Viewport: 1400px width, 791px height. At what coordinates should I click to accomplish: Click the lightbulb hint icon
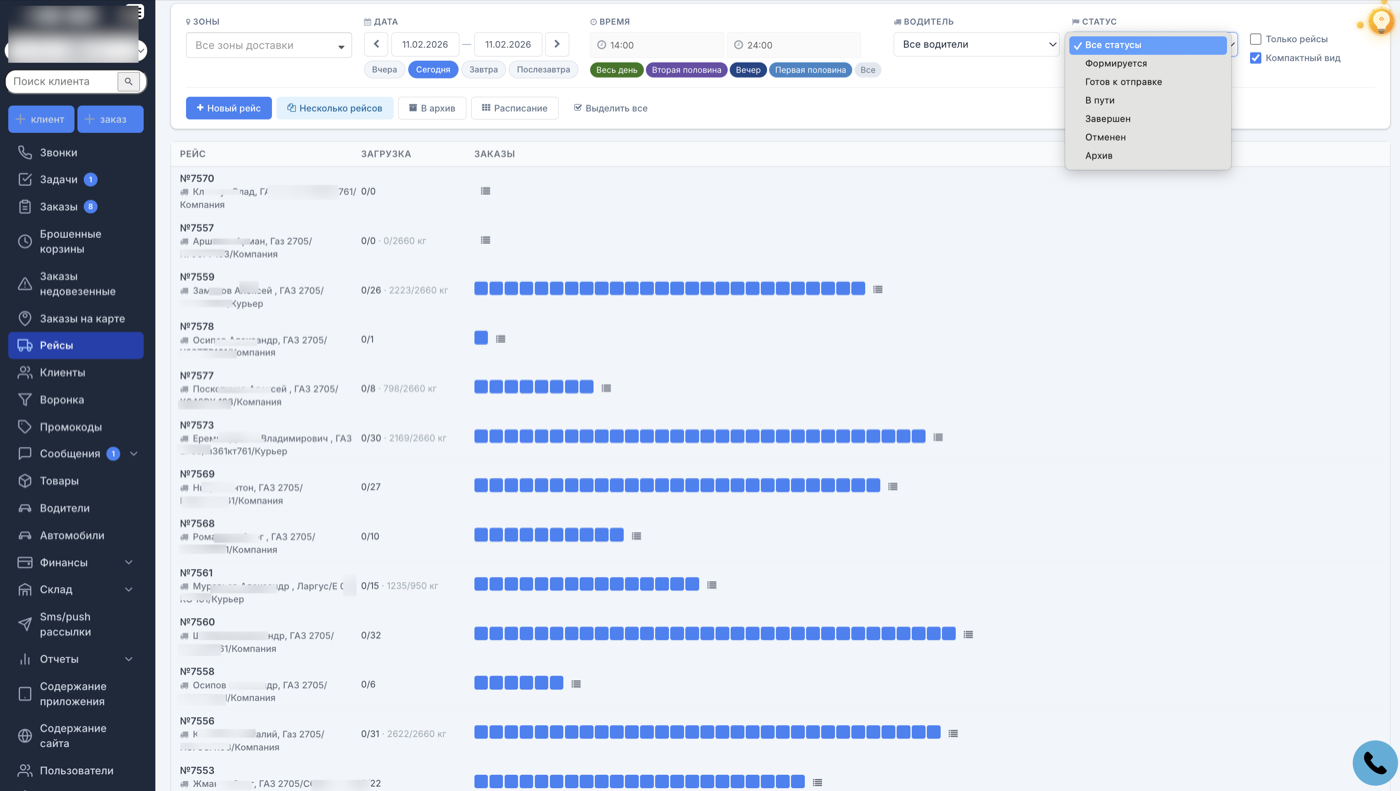[1380, 22]
